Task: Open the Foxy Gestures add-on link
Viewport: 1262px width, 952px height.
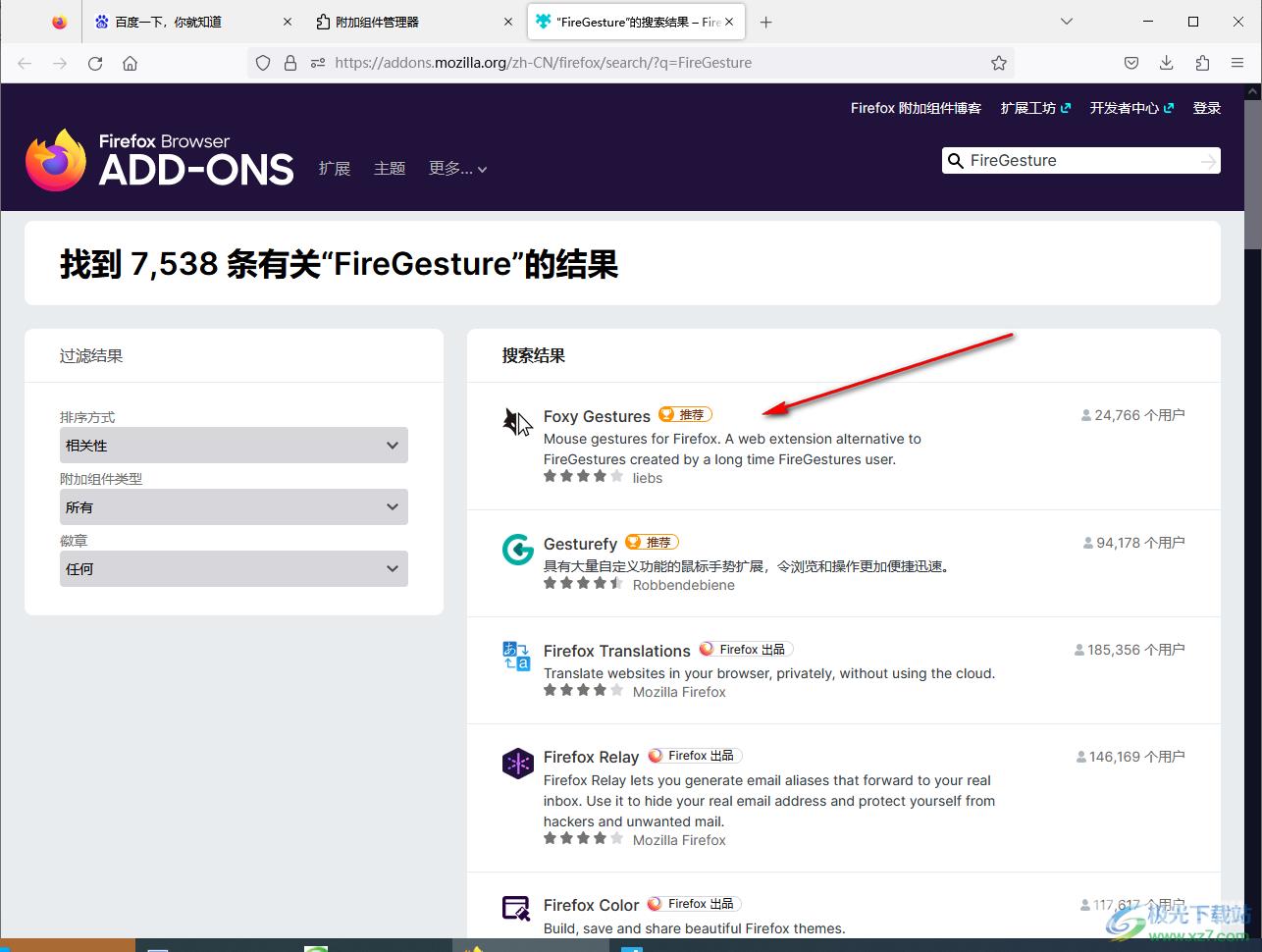Action: 597,416
